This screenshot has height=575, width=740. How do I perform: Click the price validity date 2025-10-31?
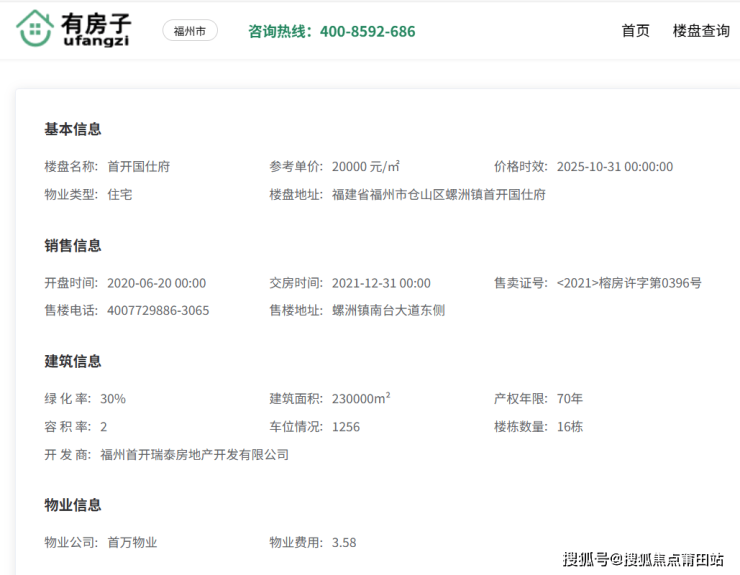point(614,167)
